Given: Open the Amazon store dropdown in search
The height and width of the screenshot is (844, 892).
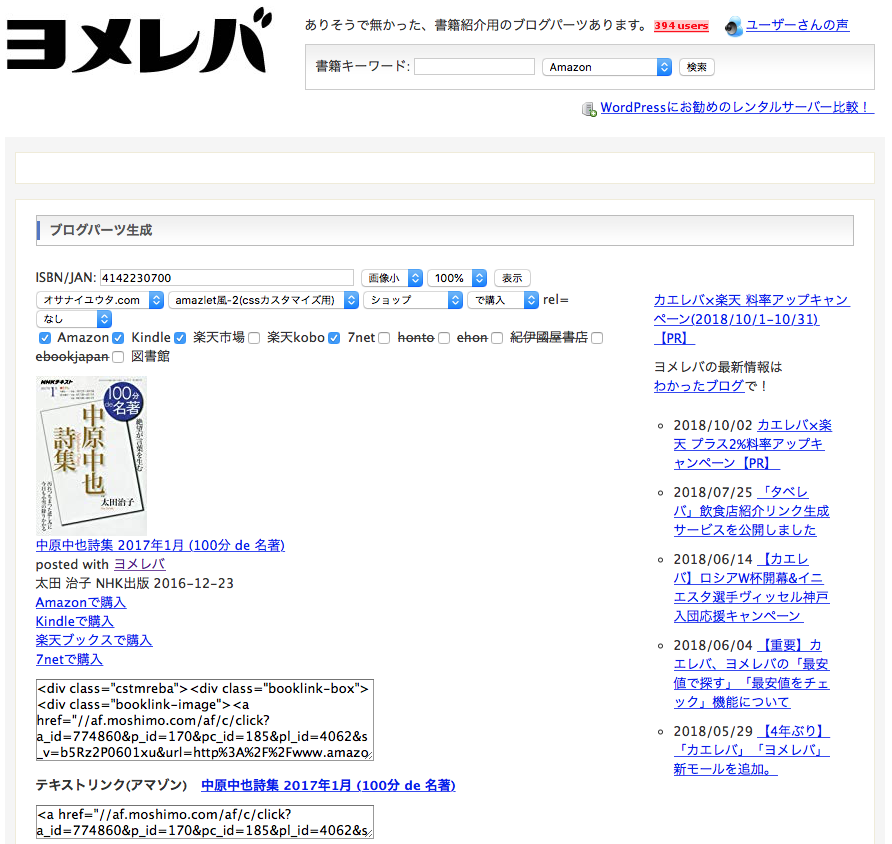Looking at the screenshot, I should point(606,67).
